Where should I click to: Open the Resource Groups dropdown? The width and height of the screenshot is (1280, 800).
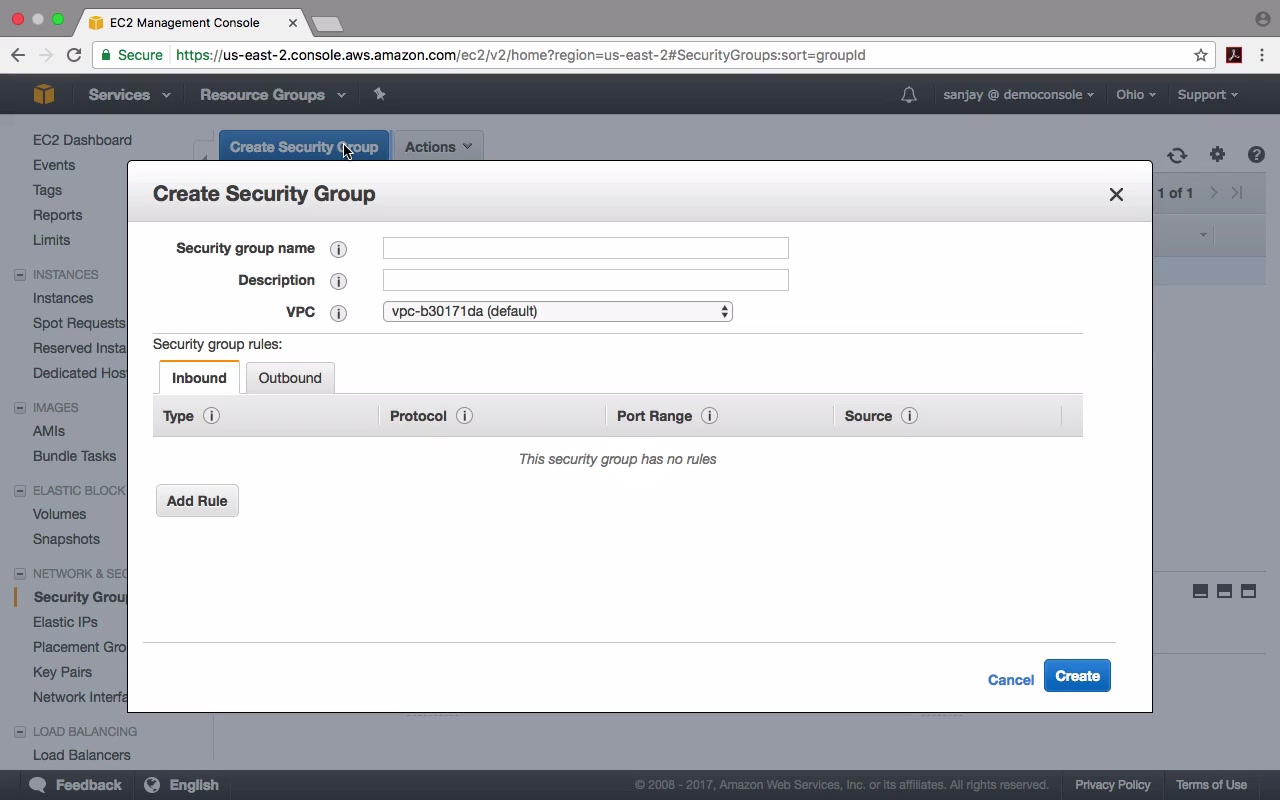click(273, 95)
